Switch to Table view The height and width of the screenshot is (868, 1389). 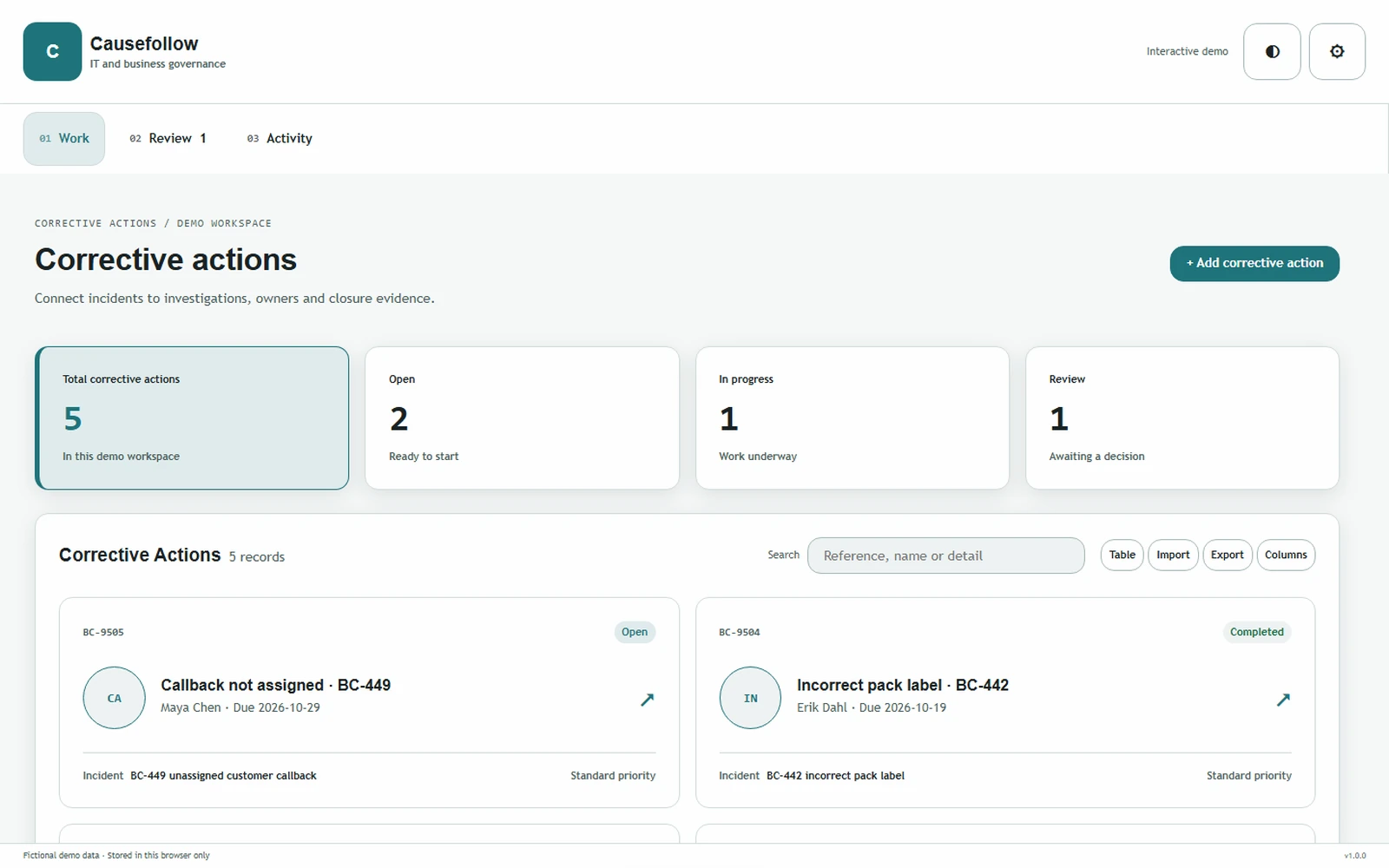(1122, 556)
